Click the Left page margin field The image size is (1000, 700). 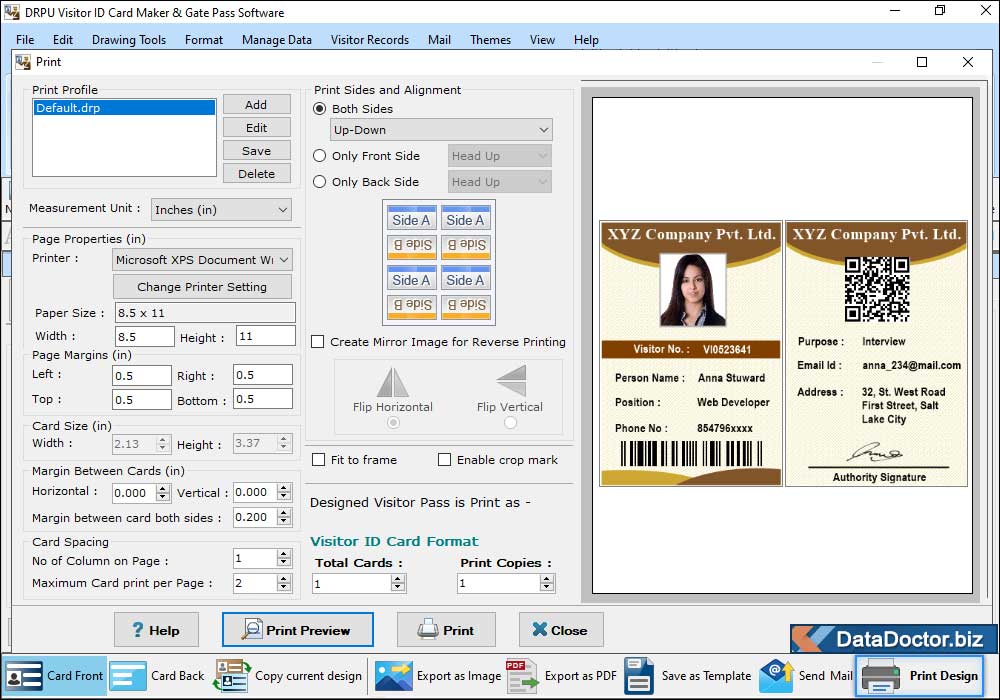(142, 376)
